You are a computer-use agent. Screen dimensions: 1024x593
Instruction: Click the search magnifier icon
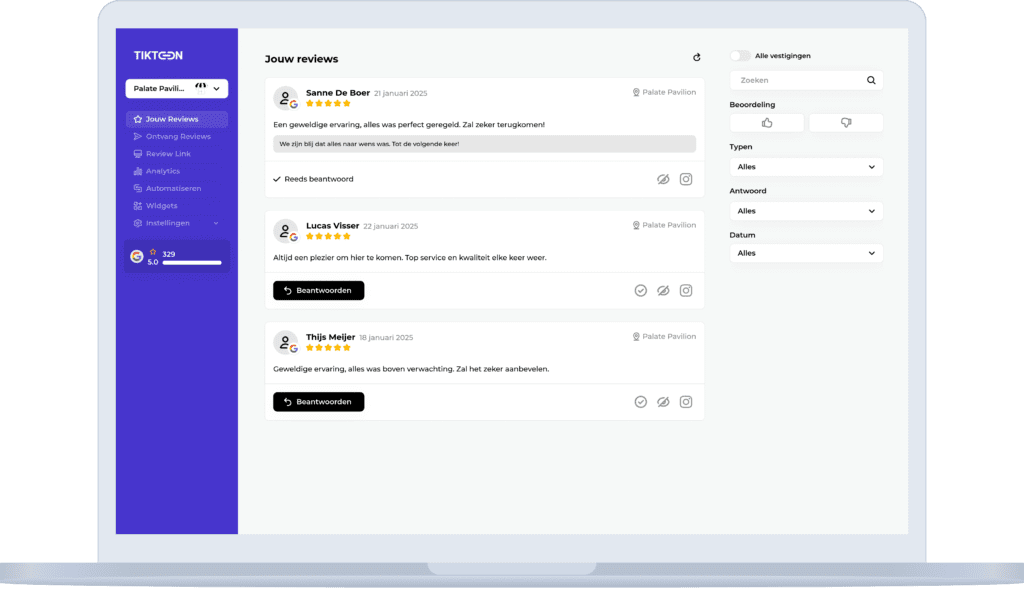(870, 80)
